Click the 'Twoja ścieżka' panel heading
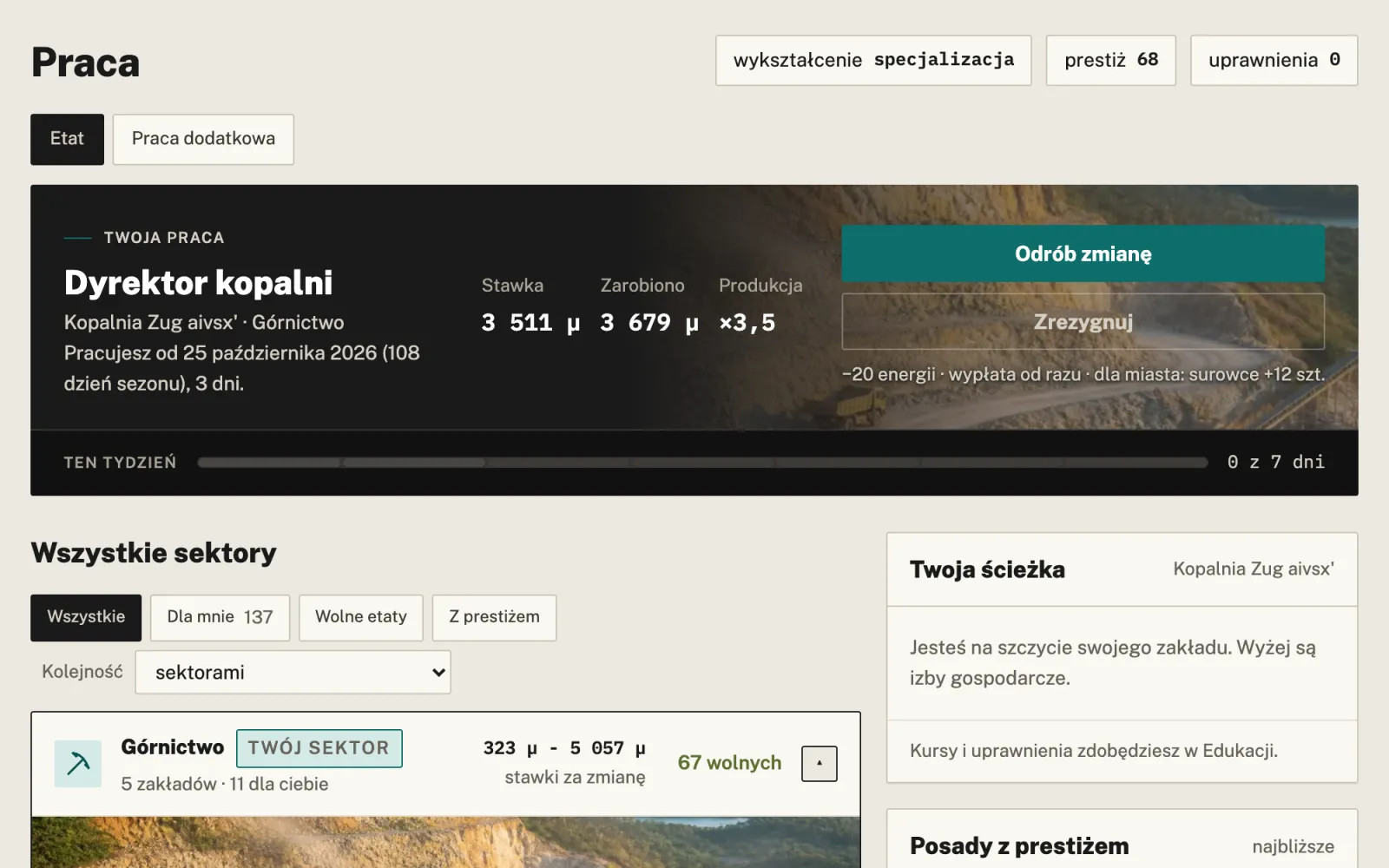Screen dimensions: 1389x868 point(987,570)
